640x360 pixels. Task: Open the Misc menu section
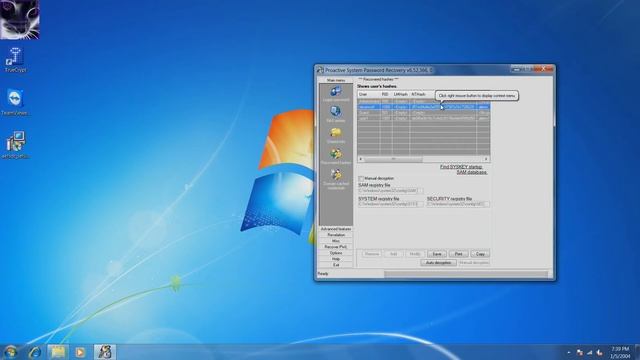tap(336, 241)
